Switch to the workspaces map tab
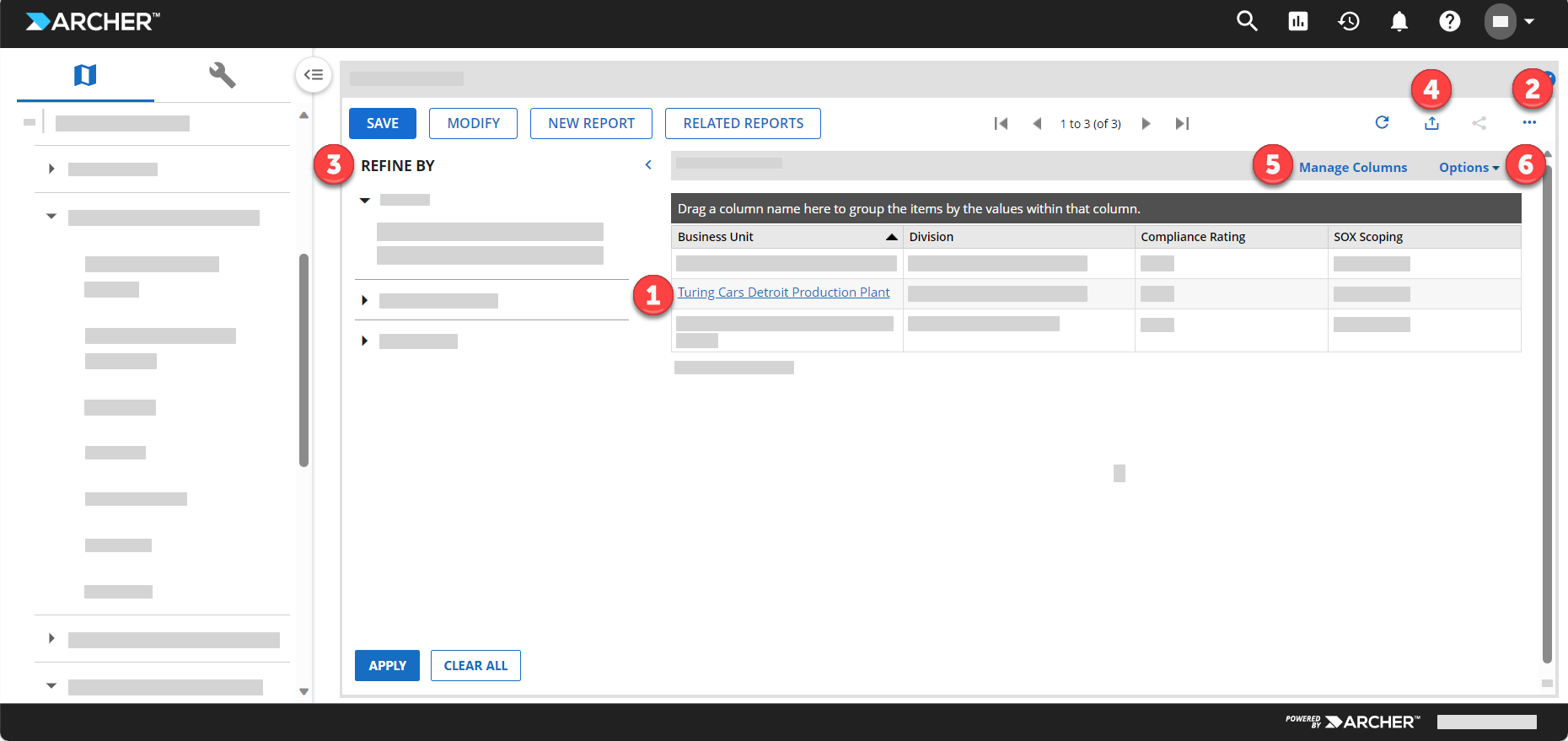Screen dimensions: 1568x741 click(x=85, y=75)
